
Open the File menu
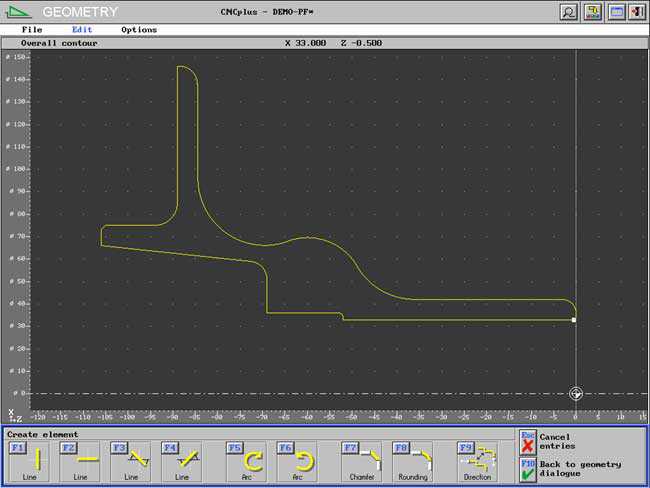pyautogui.click(x=32, y=29)
